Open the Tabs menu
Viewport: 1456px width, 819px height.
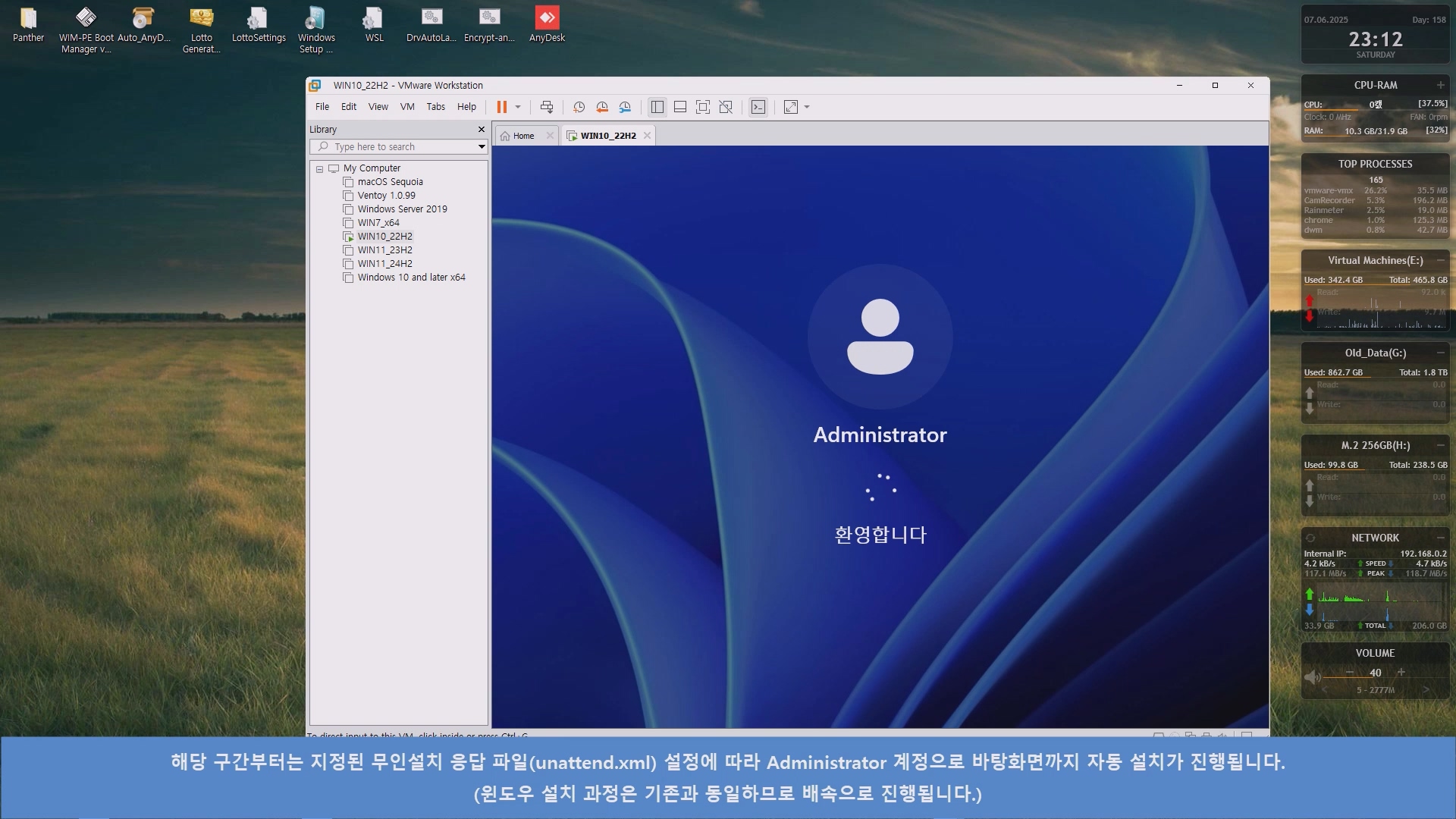pos(436,107)
